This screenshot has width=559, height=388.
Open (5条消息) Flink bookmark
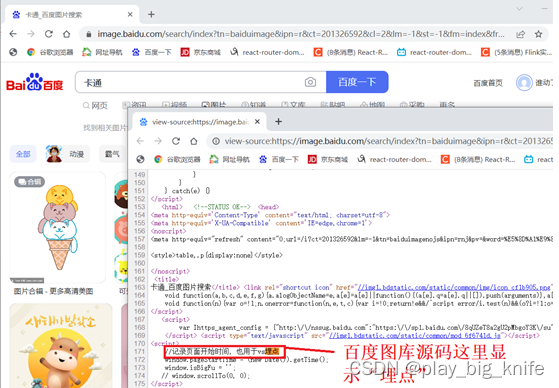click(516, 52)
